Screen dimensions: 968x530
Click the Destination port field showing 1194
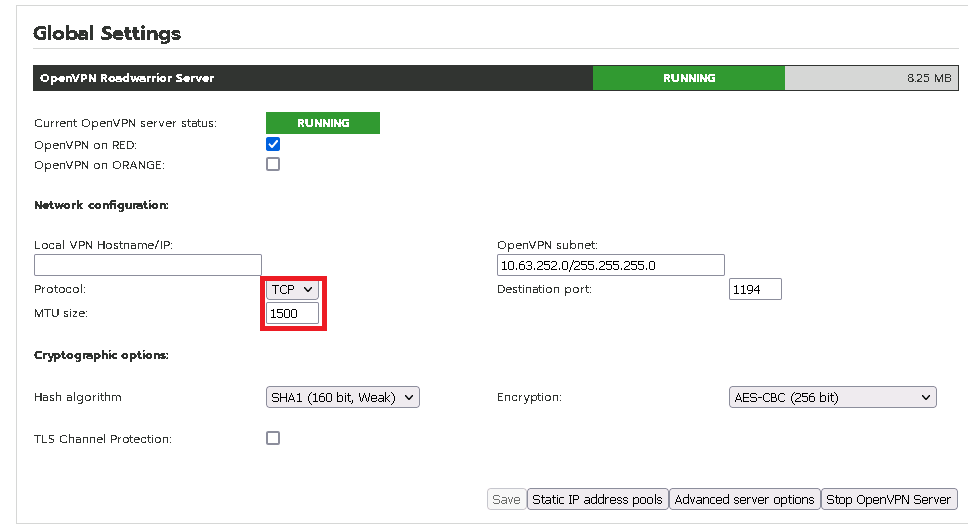coord(755,289)
